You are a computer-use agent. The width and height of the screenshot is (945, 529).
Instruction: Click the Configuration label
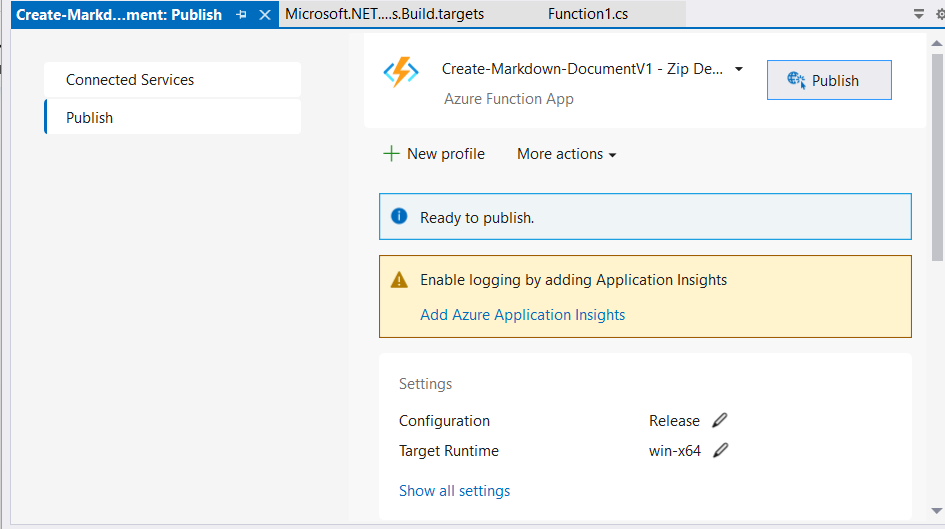pyautogui.click(x=444, y=421)
